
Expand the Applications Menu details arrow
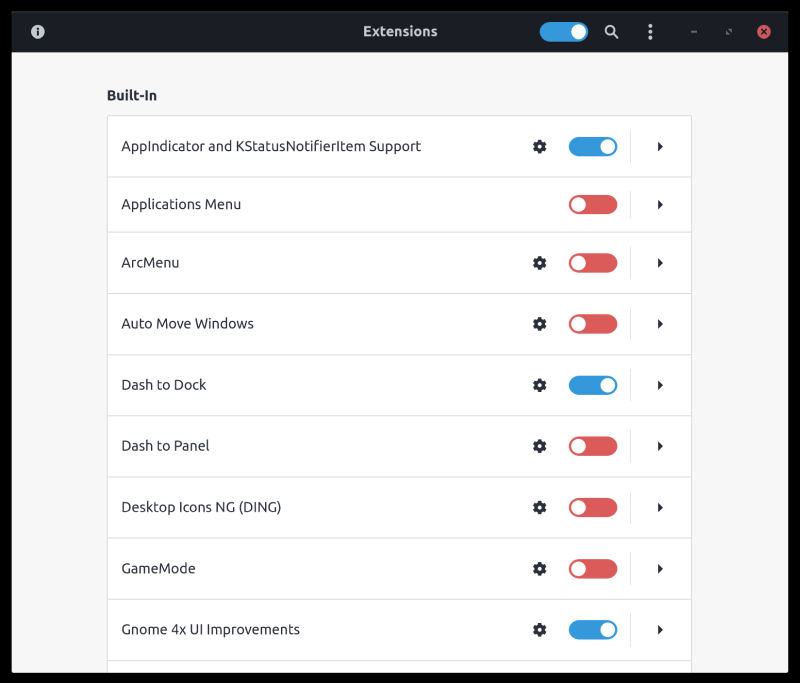[x=660, y=205]
